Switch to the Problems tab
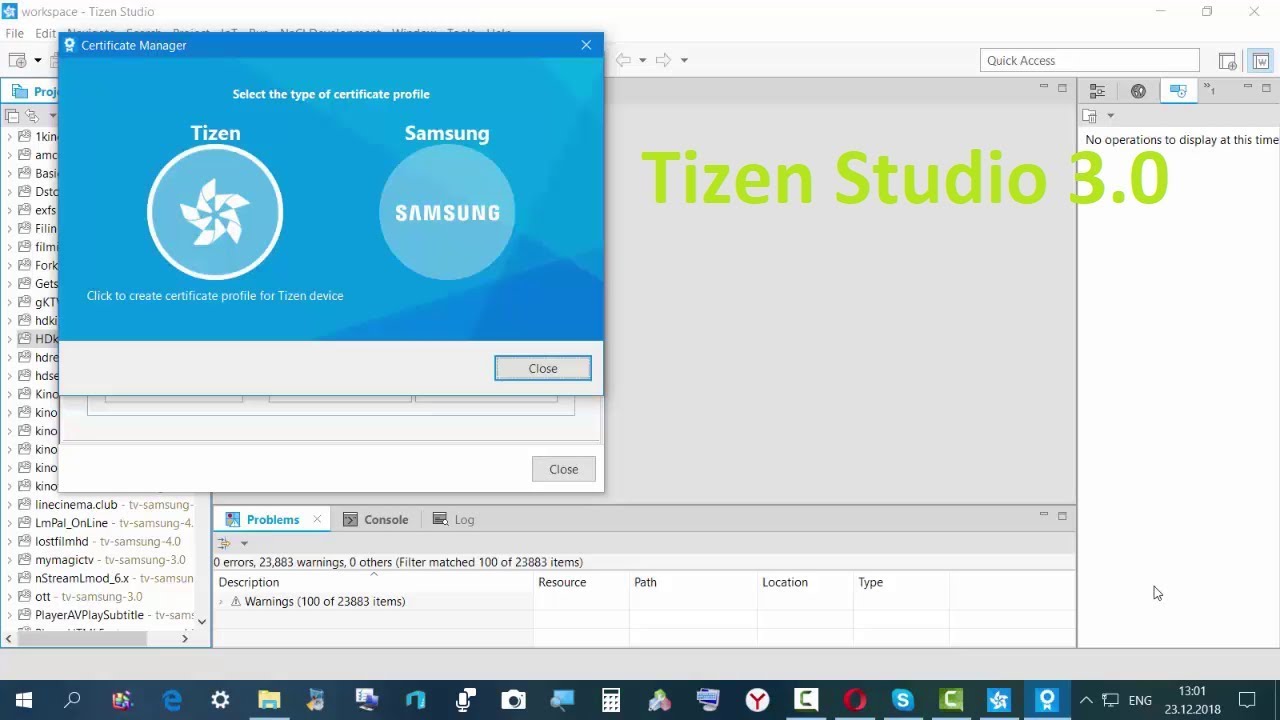 tap(273, 519)
